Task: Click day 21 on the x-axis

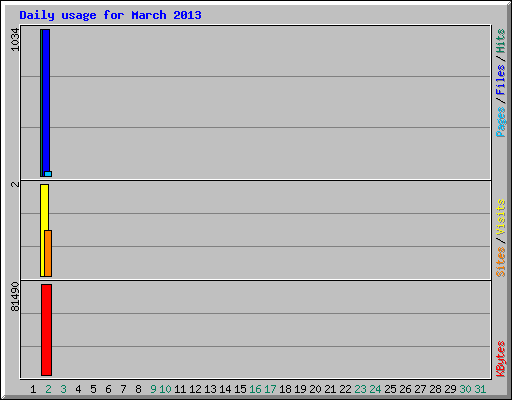Action: (x=330, y=389)
